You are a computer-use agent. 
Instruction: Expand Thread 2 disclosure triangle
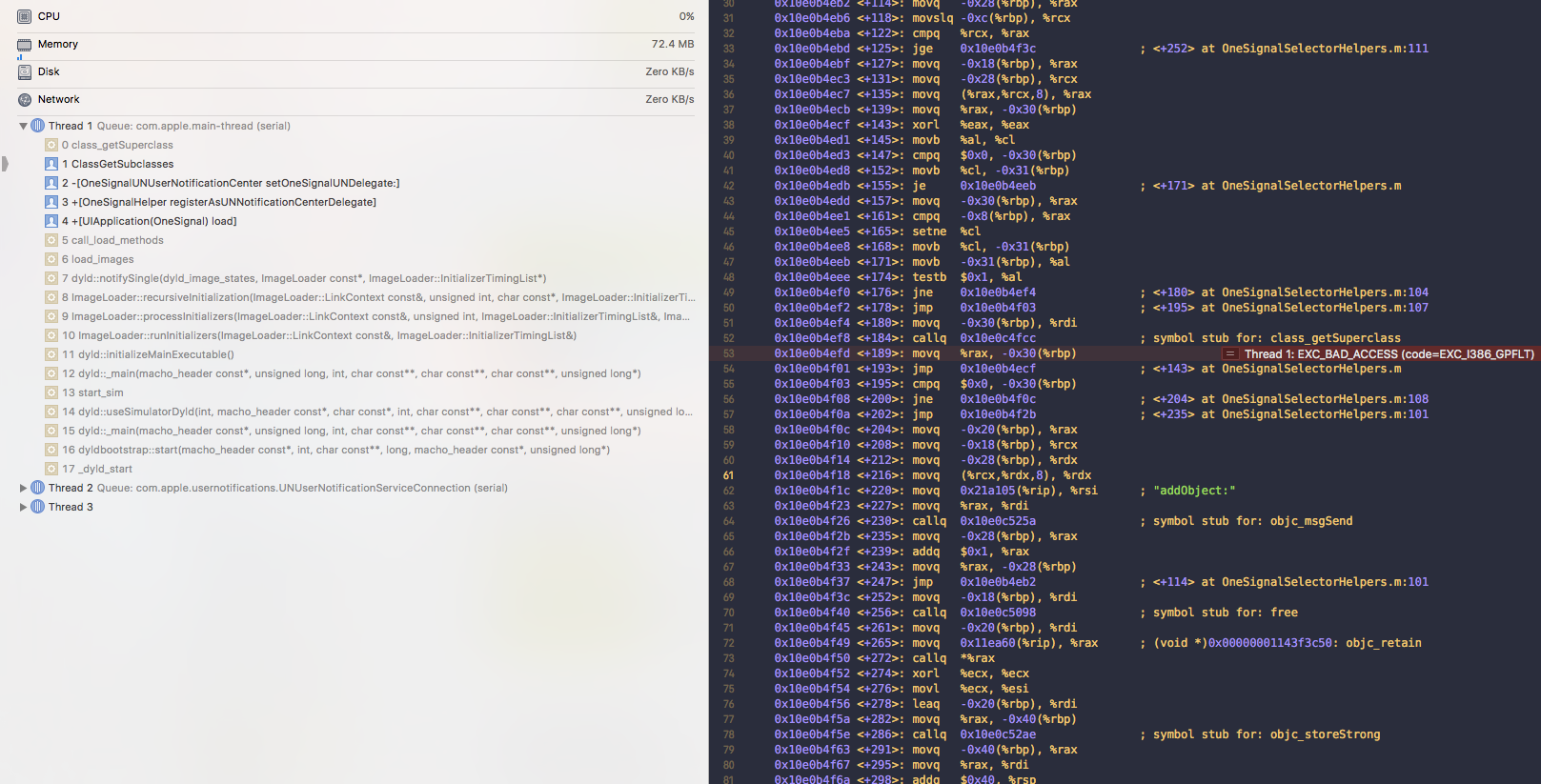tap(23, 488)
